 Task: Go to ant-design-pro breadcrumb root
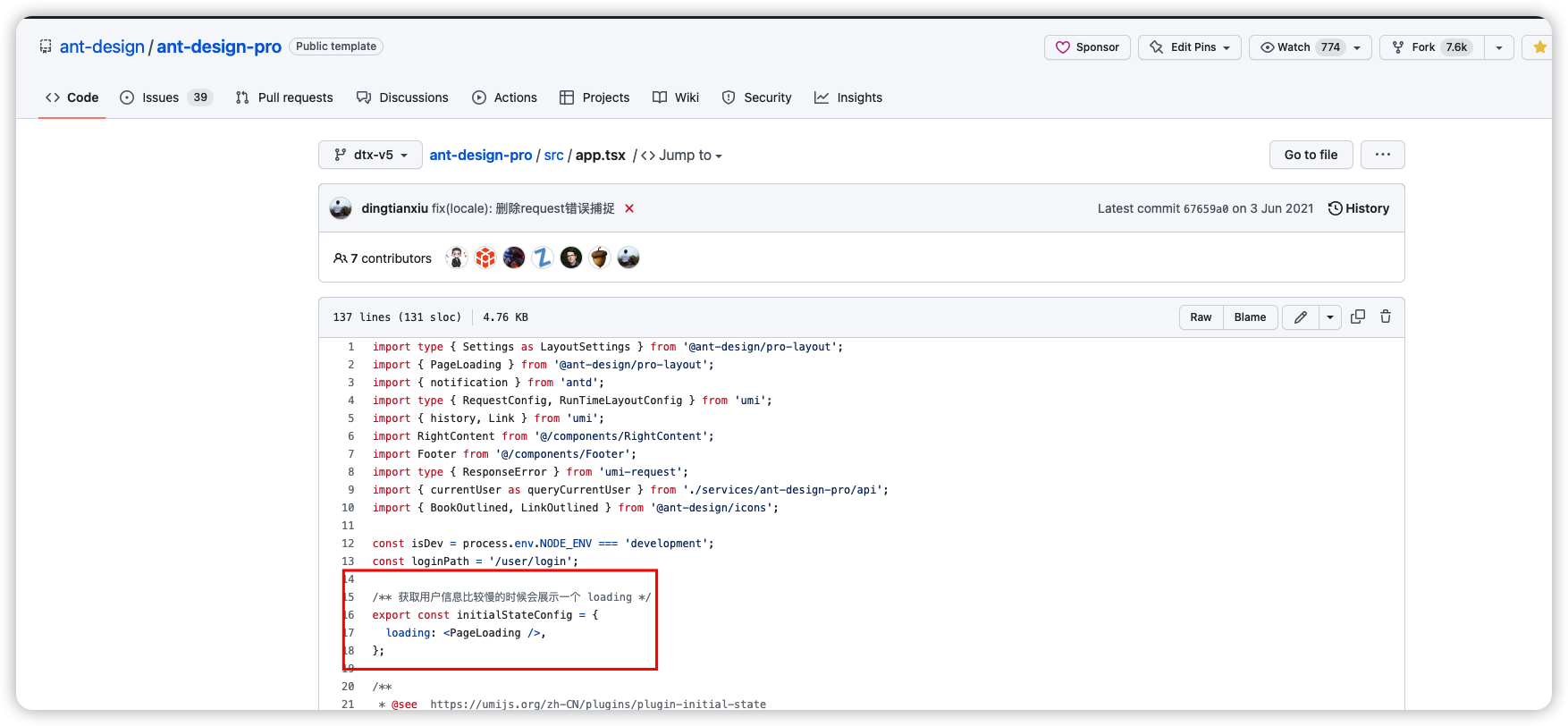(481, 155)
